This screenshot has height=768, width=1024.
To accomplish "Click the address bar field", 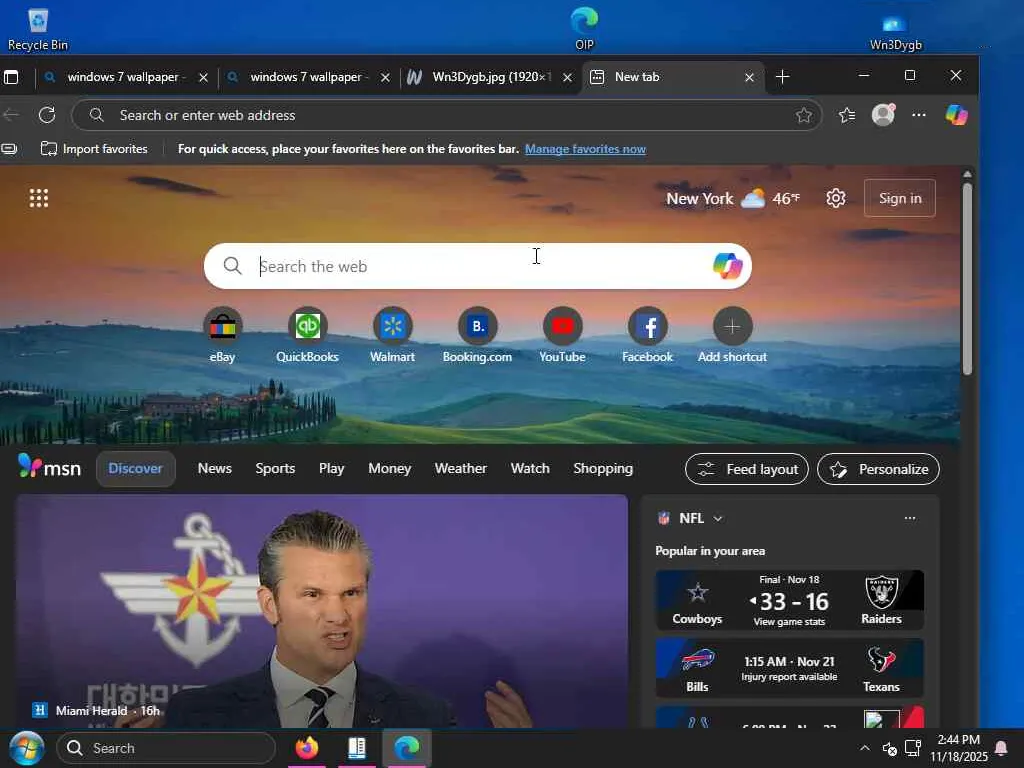I will 447,116.
